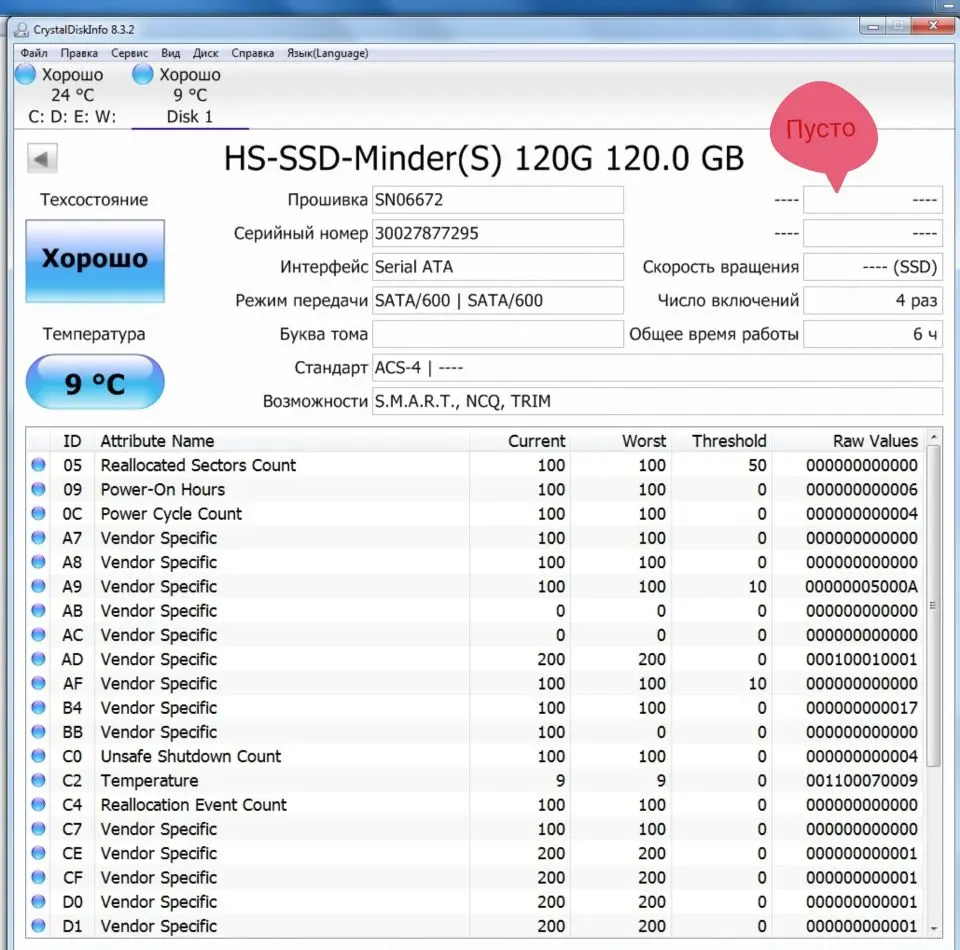Viewport: 960px width, 950px height.
Task: Click the Raw Values column header
Action: (x=875, y=441)
